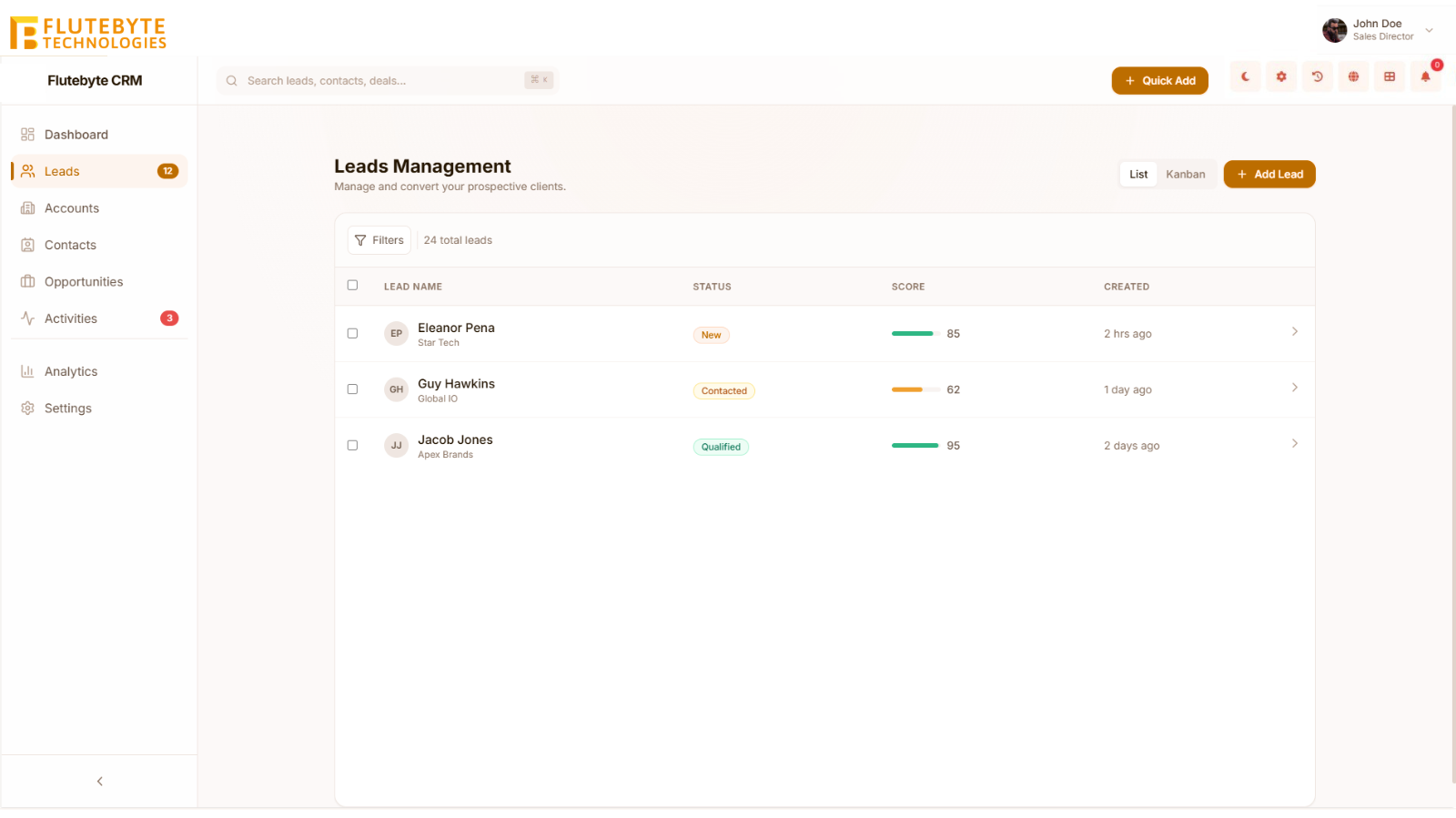Check the select-all leads checkbox

tap(353, 286)
